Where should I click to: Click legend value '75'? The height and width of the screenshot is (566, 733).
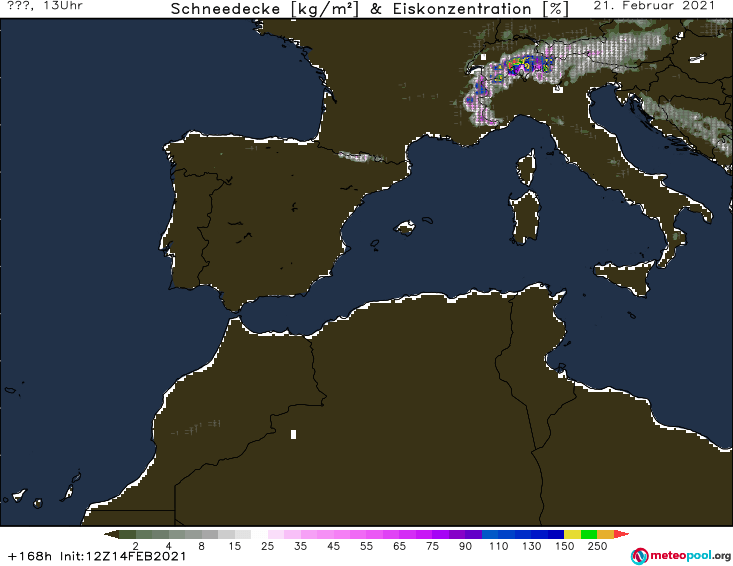432,546
